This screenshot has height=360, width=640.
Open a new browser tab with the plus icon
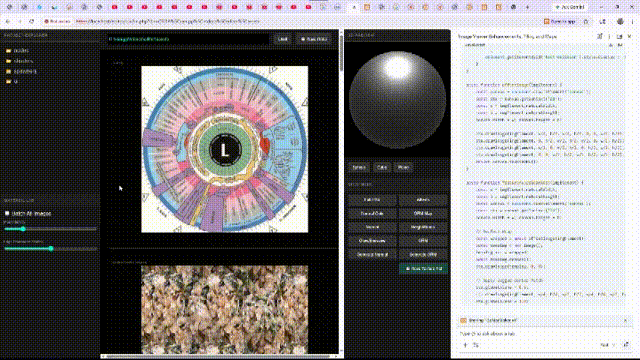point(527,7)
